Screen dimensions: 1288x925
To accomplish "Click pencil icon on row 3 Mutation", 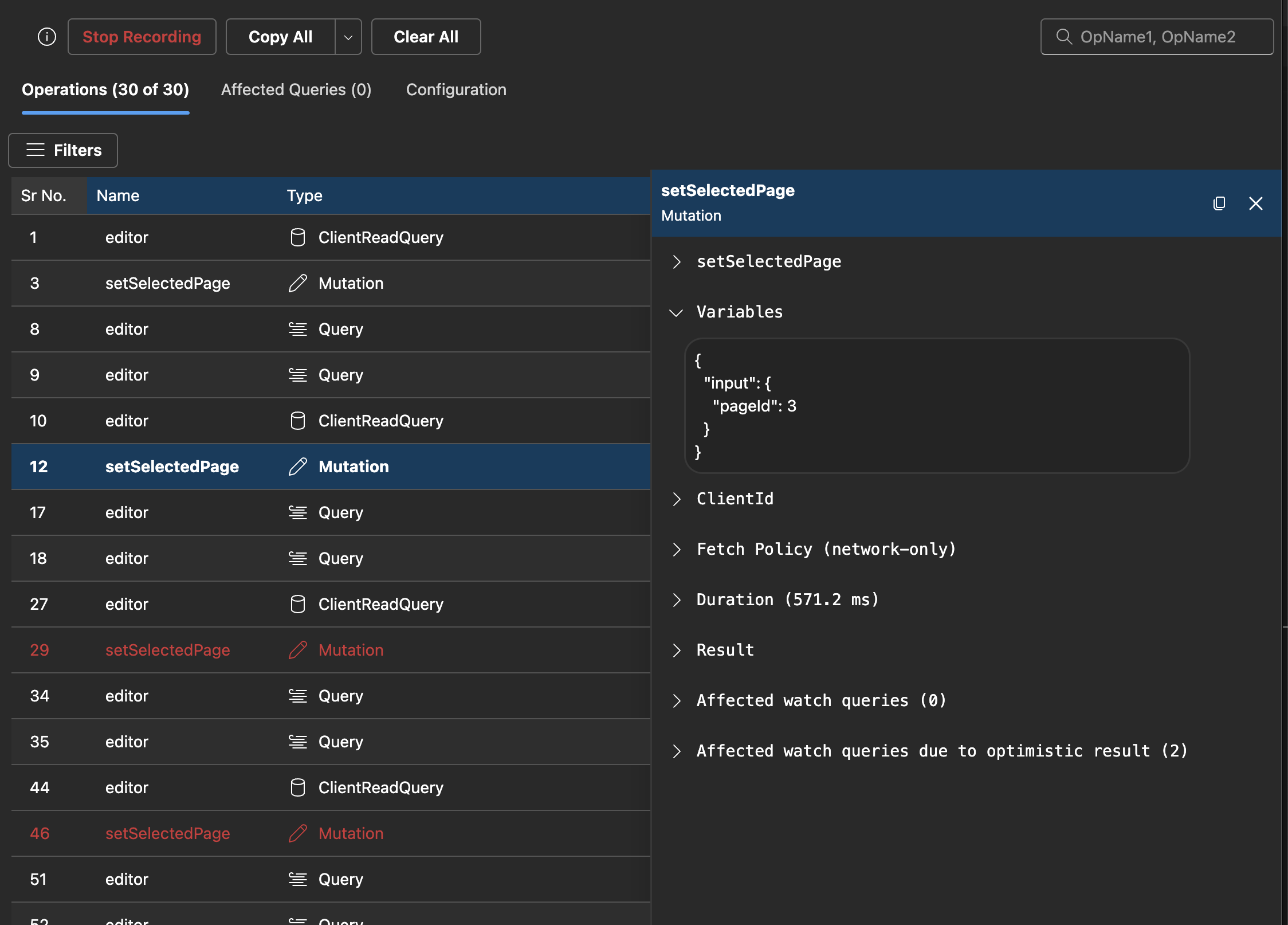I will point(297,283).
